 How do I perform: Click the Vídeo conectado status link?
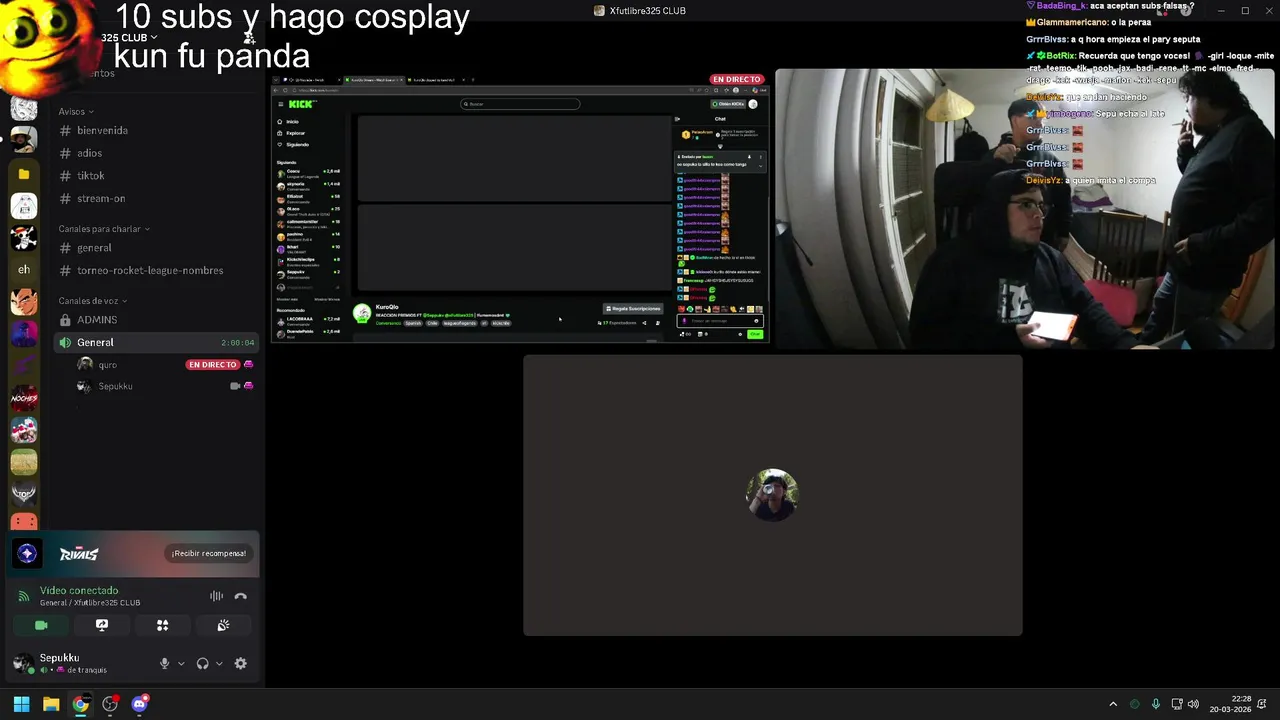click(x=79, y=591)
